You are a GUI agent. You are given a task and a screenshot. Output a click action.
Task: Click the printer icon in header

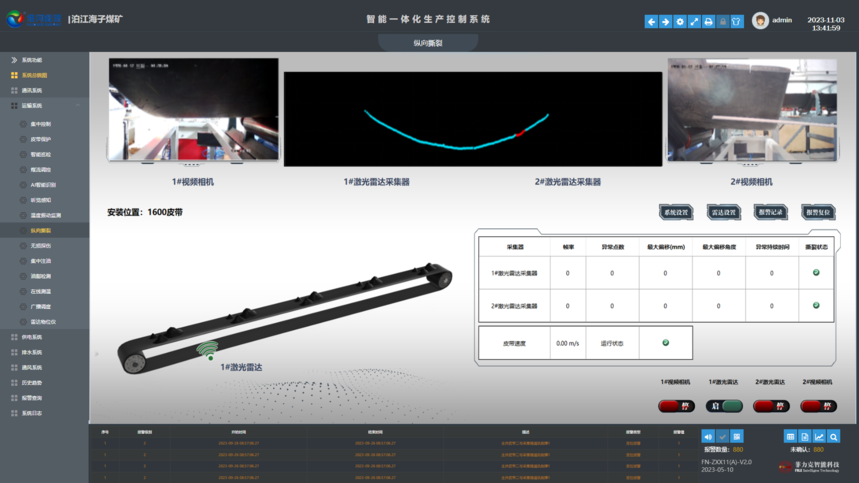tap(708, 21)
